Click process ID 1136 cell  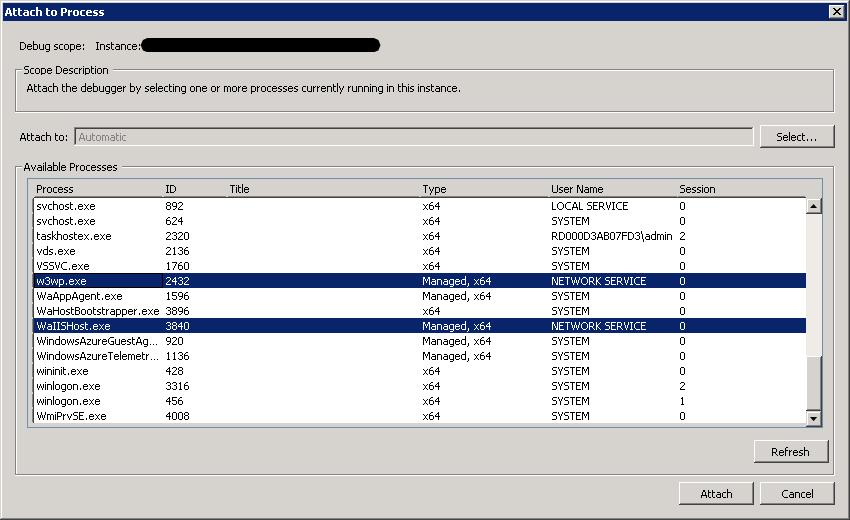click(177, 356)
